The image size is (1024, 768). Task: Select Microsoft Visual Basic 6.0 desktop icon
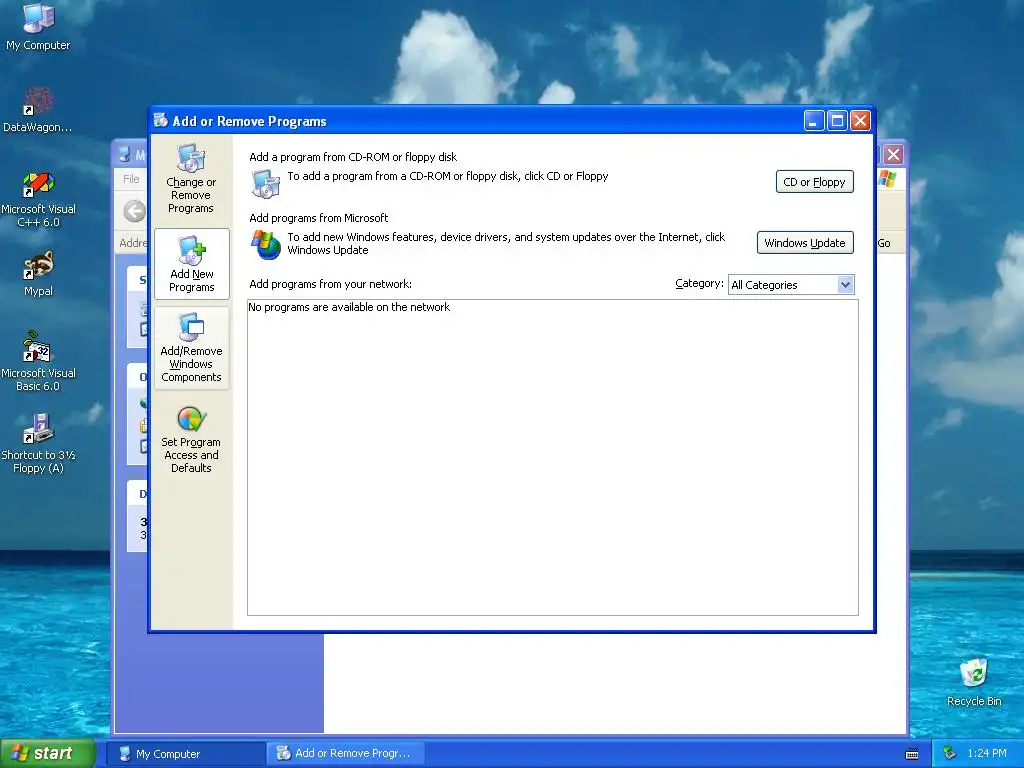click(38, 361)
